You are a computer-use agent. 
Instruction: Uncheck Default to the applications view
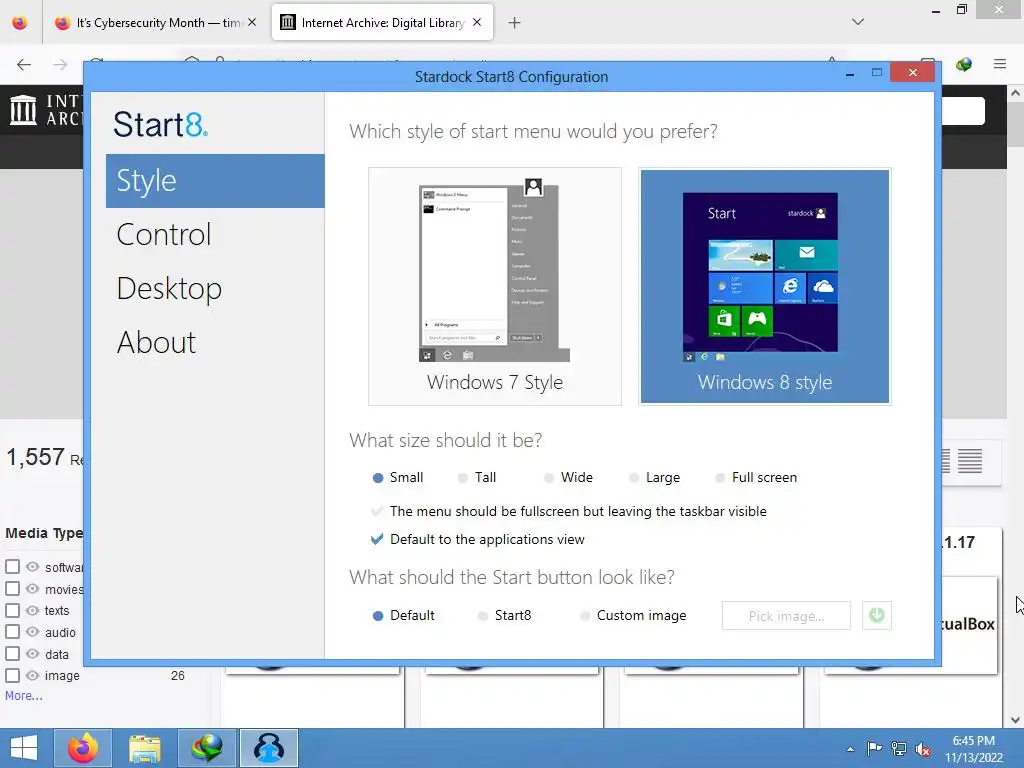pos(477,539)
